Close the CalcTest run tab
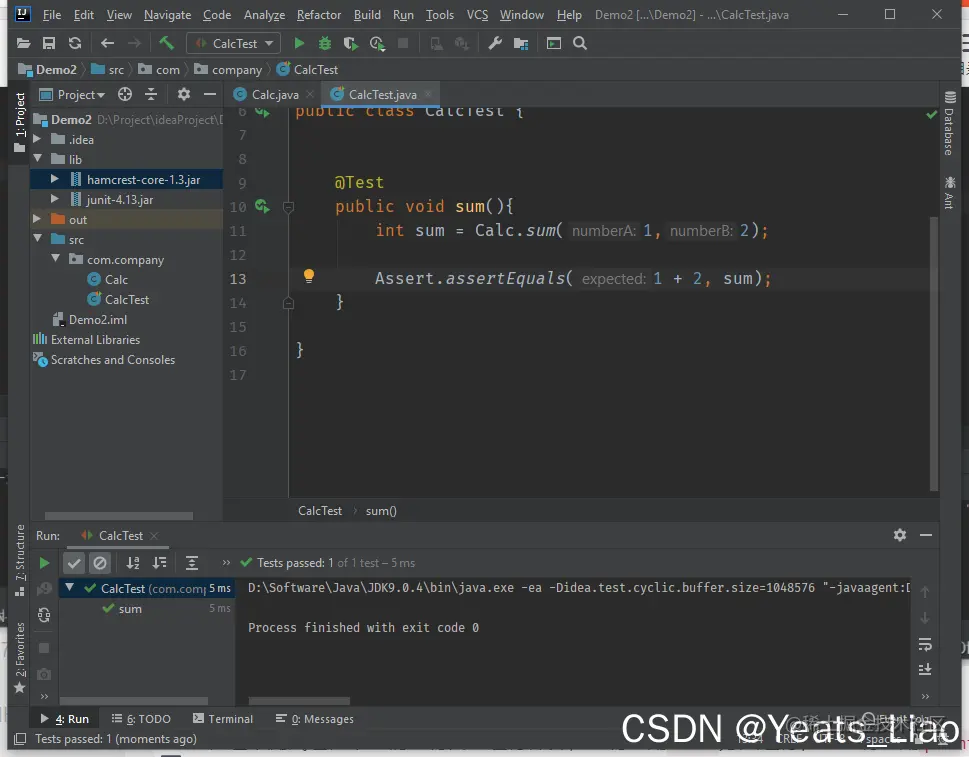 tap(154, 536)
